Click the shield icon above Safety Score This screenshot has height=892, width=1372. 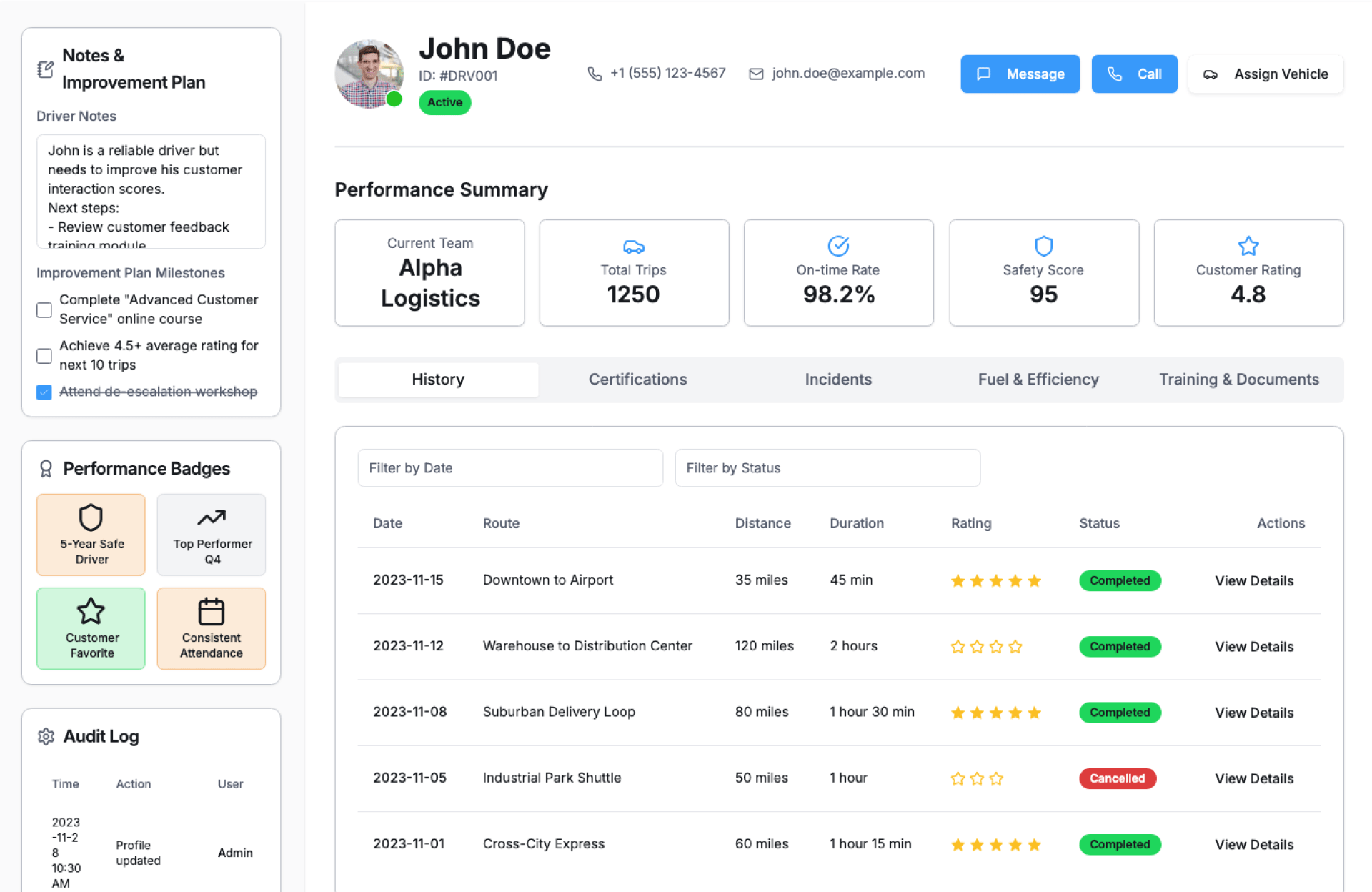click(1043, 246)
